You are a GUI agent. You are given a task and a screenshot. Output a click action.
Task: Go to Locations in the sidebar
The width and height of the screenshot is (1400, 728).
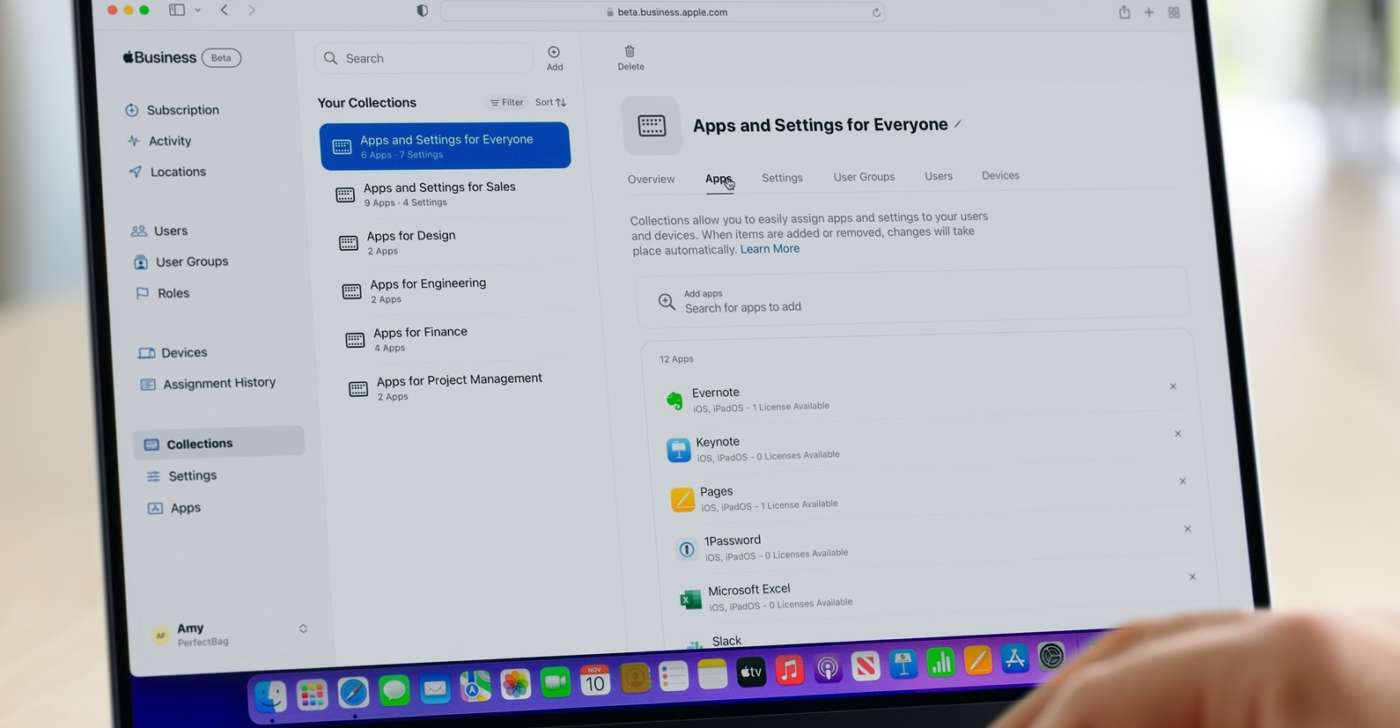pyautogui.click(x=167, y=172)
